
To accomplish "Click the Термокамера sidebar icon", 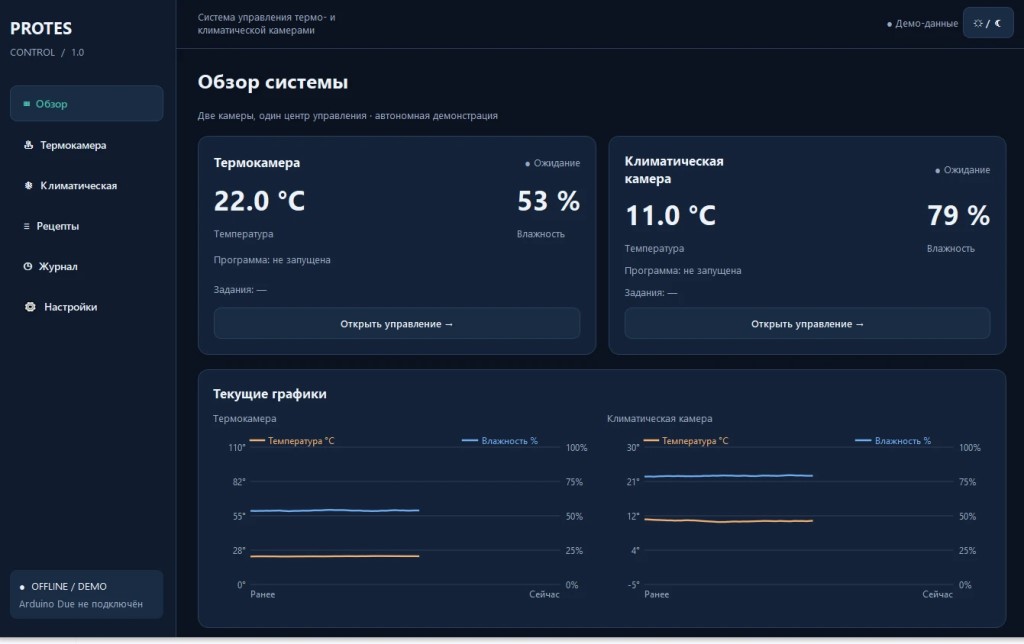I will tap(29, 145).
